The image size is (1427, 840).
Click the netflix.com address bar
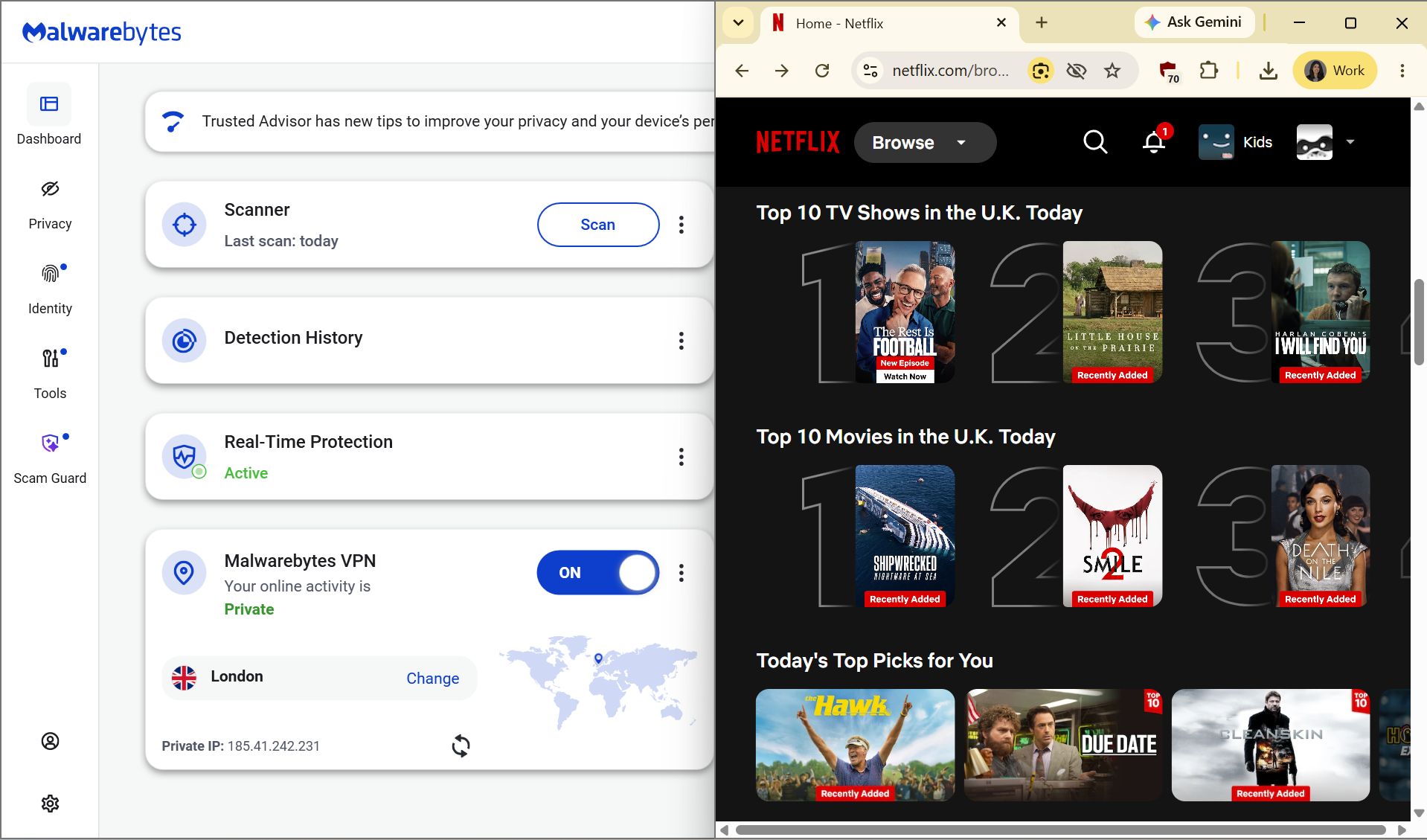point(951,71)
